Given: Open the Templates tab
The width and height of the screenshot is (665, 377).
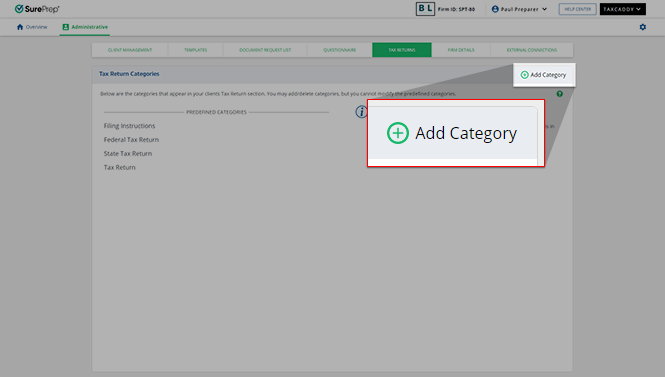Looking at the screenshot, I should 196,50.
